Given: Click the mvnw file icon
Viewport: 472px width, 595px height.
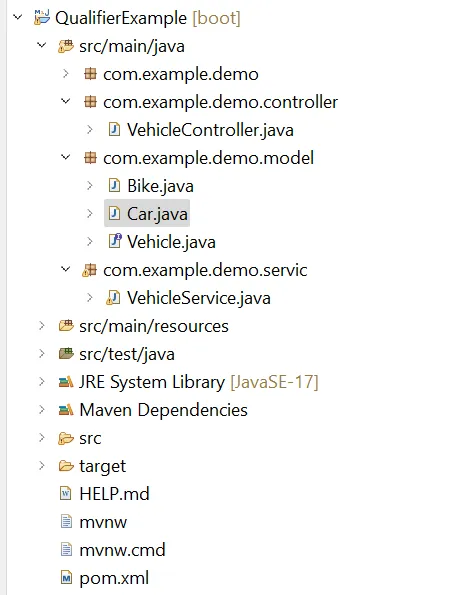Looking at the screenshot, I should 66,521.
